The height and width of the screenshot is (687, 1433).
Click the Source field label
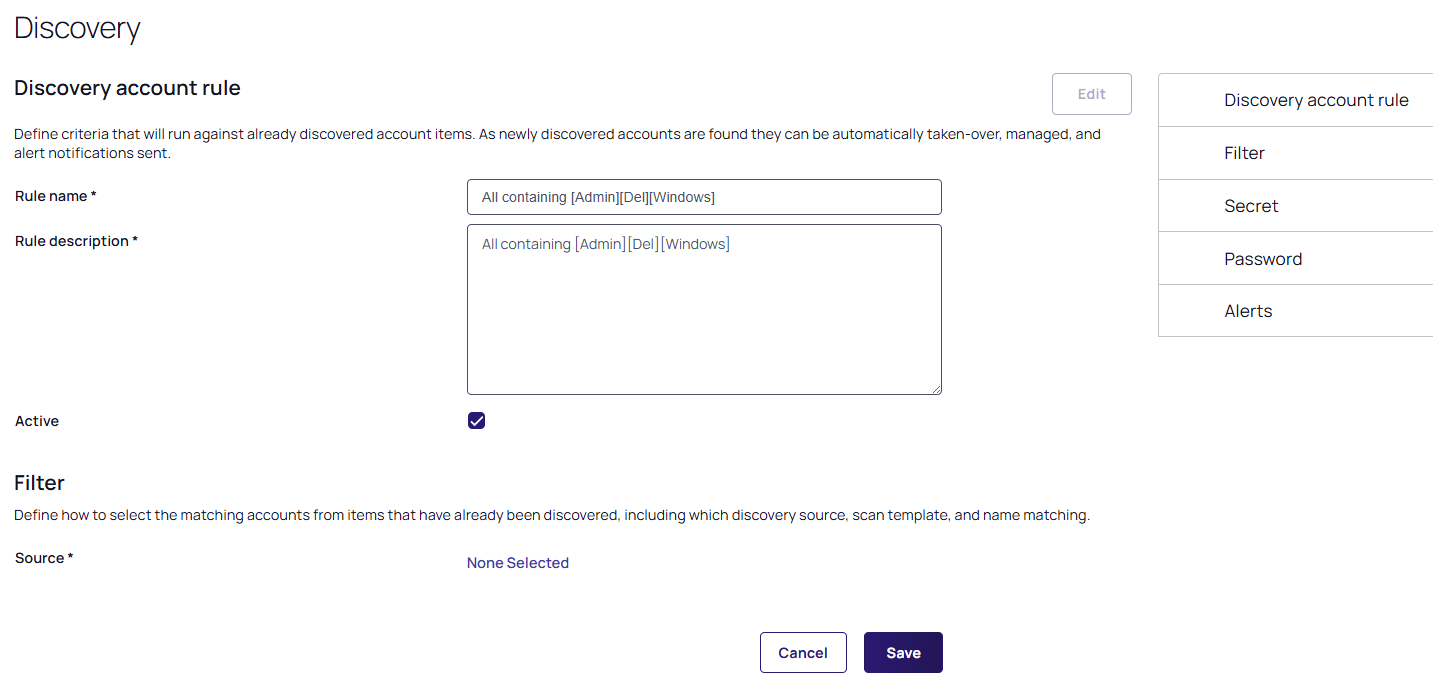tap(44, 558)
